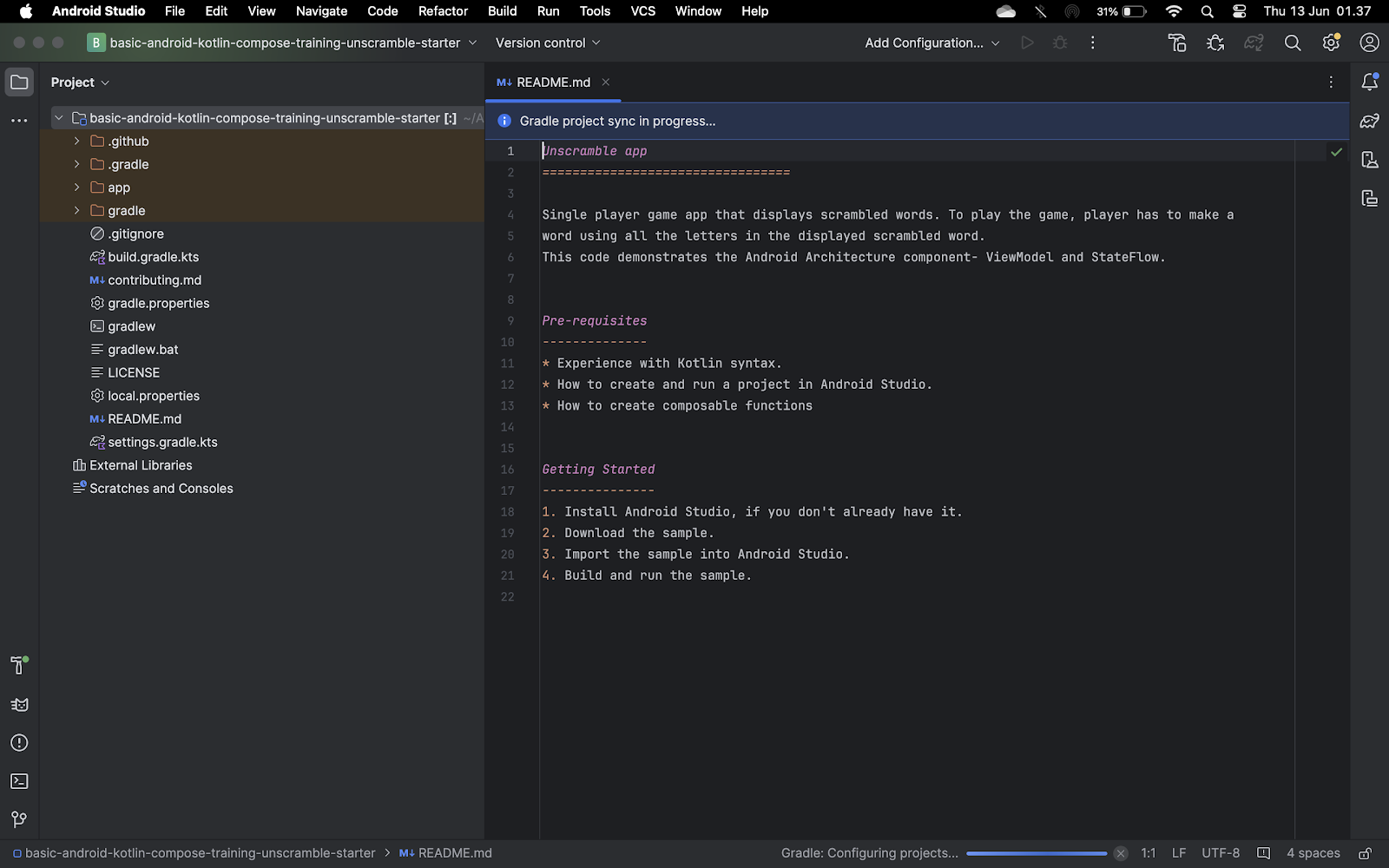Open the Terminal tool window
Image resolution: width=1389 pixels, height=868 pixels.
tap(19, 781)
